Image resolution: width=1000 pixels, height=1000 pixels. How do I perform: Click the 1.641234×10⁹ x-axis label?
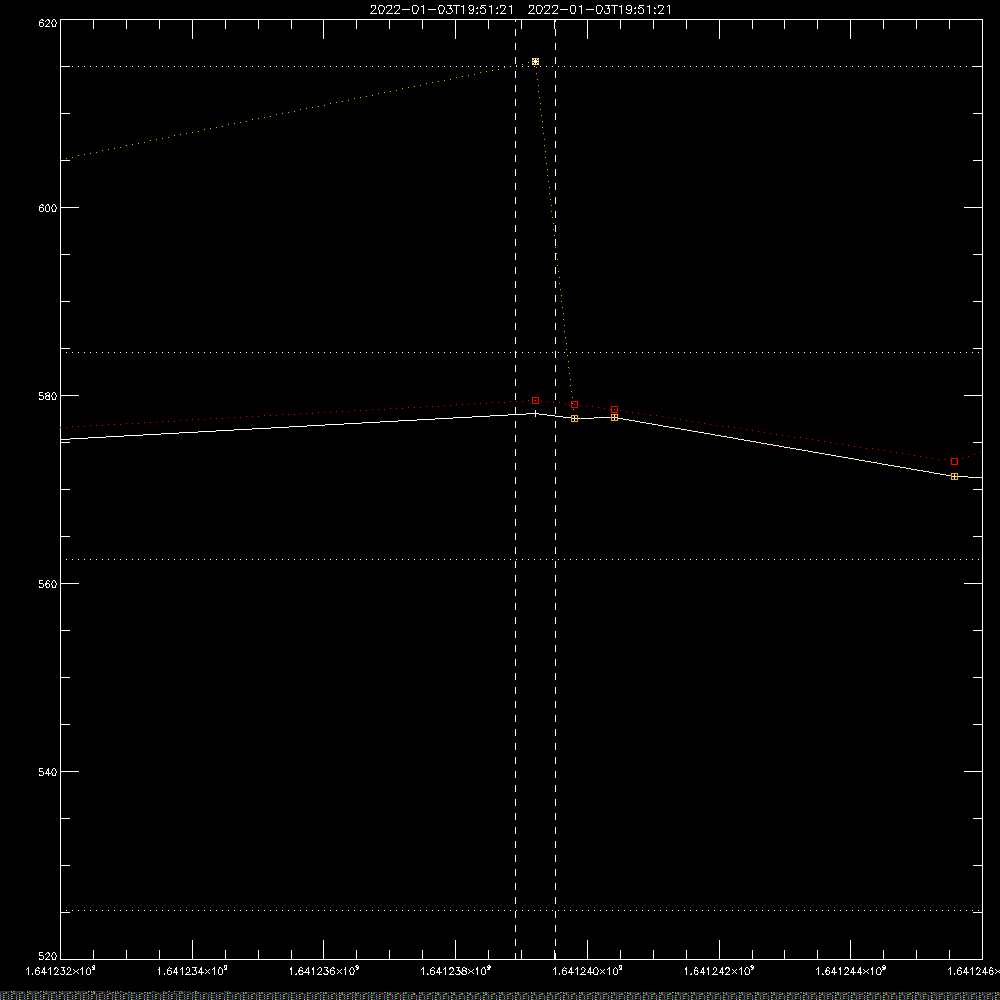pos(192,971)
